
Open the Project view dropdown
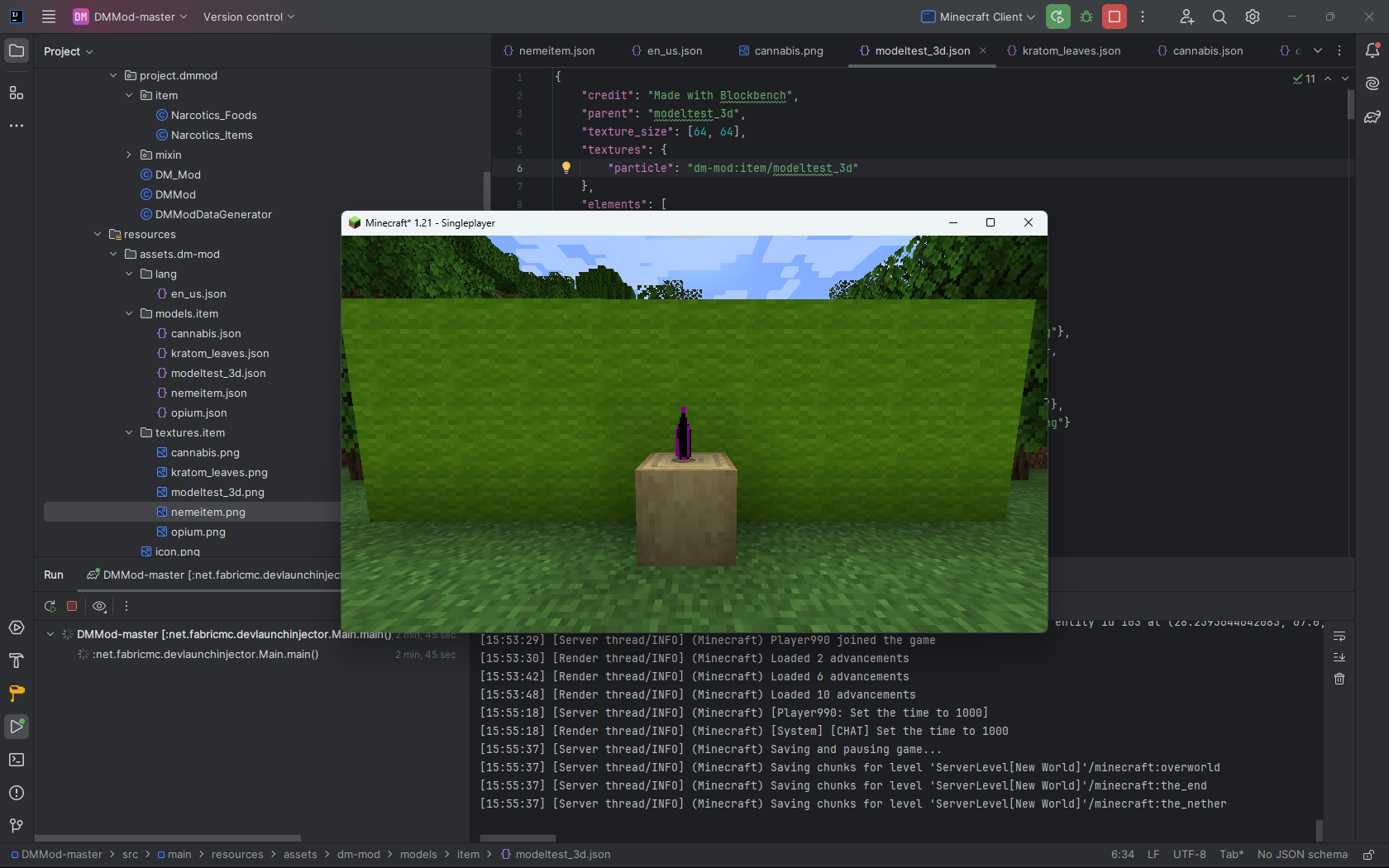tap(68, 51)
